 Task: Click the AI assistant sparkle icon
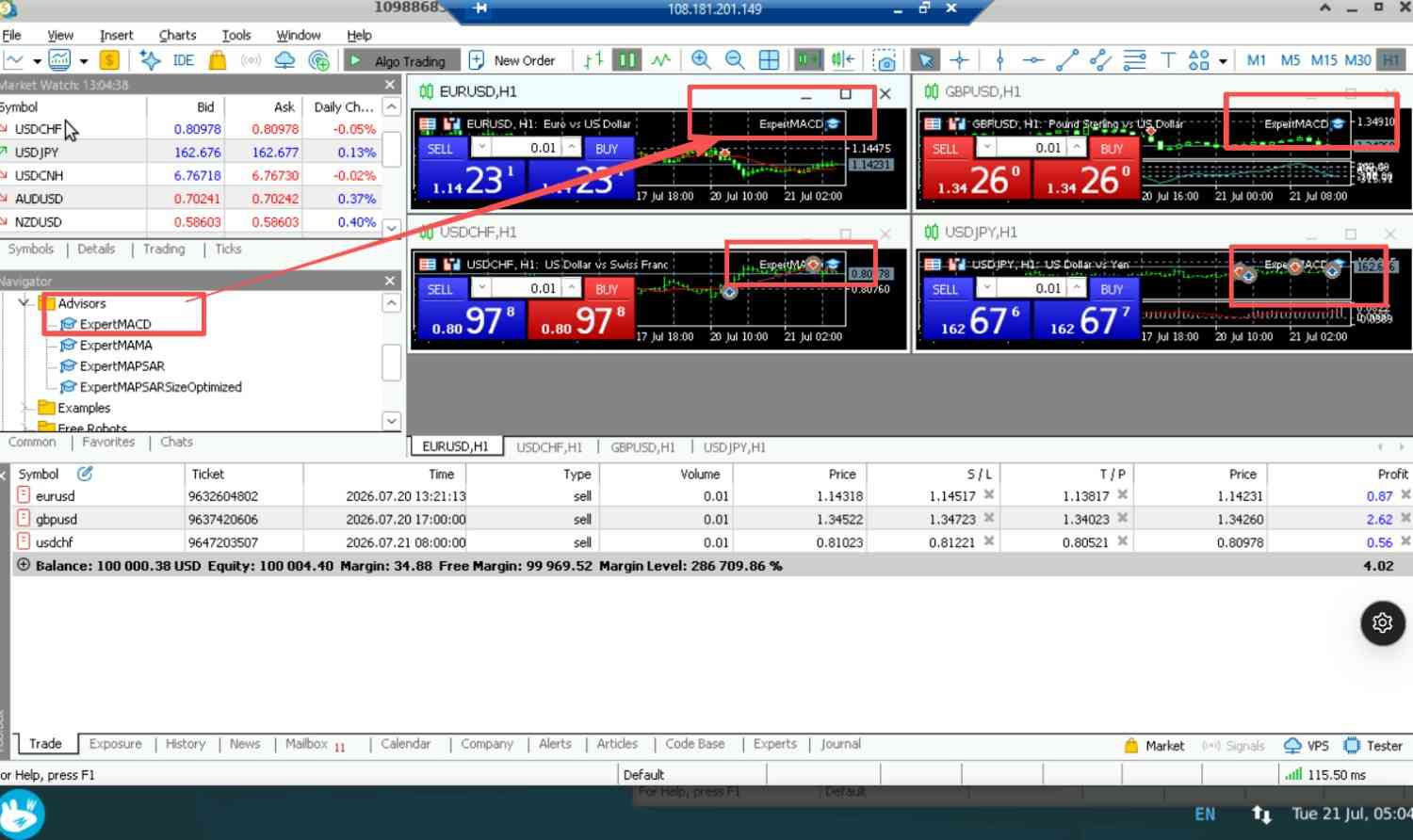pos(150,60)
